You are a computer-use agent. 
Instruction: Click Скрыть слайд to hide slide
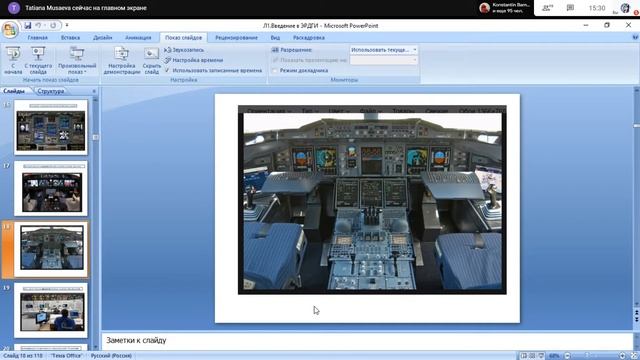coord(151,60)
